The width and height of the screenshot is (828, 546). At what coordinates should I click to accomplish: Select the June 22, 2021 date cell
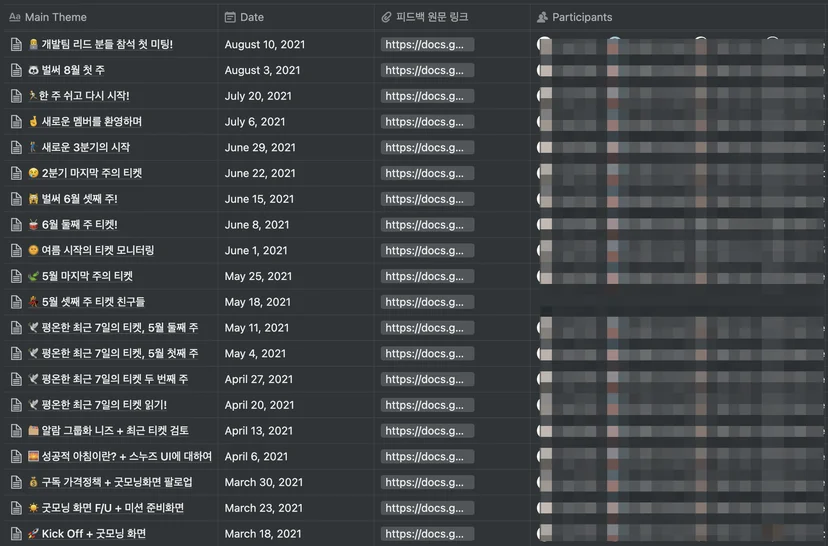pyautogui.click(x=296, y=173)
